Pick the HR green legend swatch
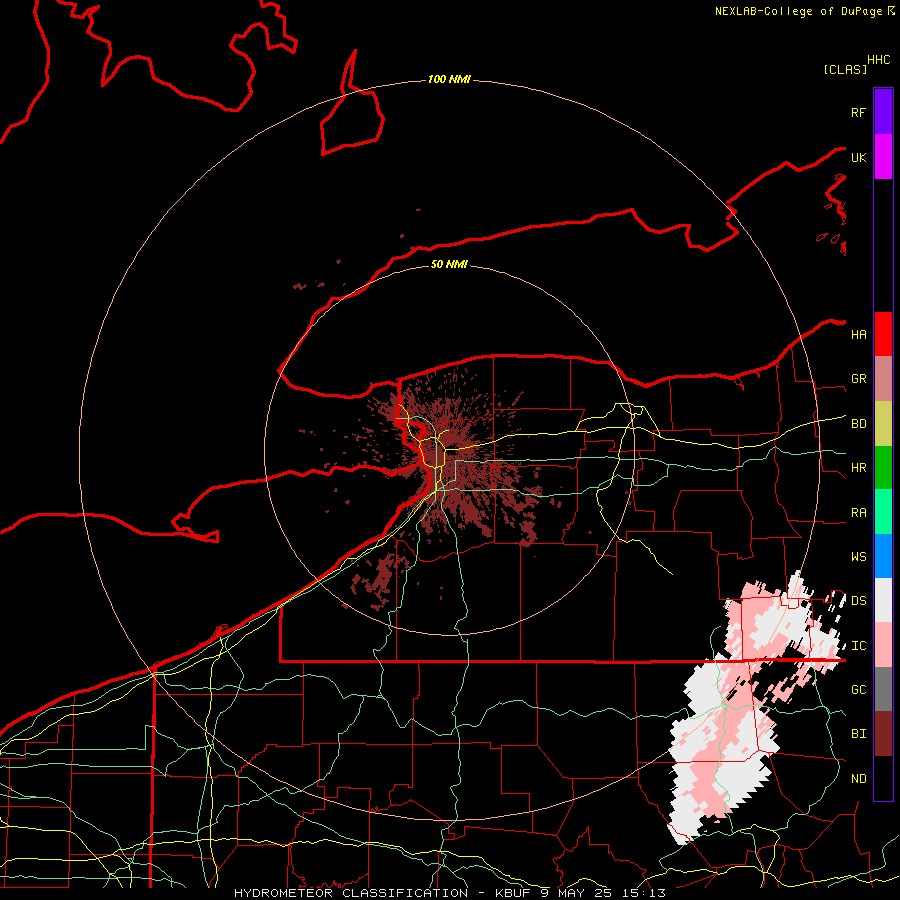 click(883, 467)
